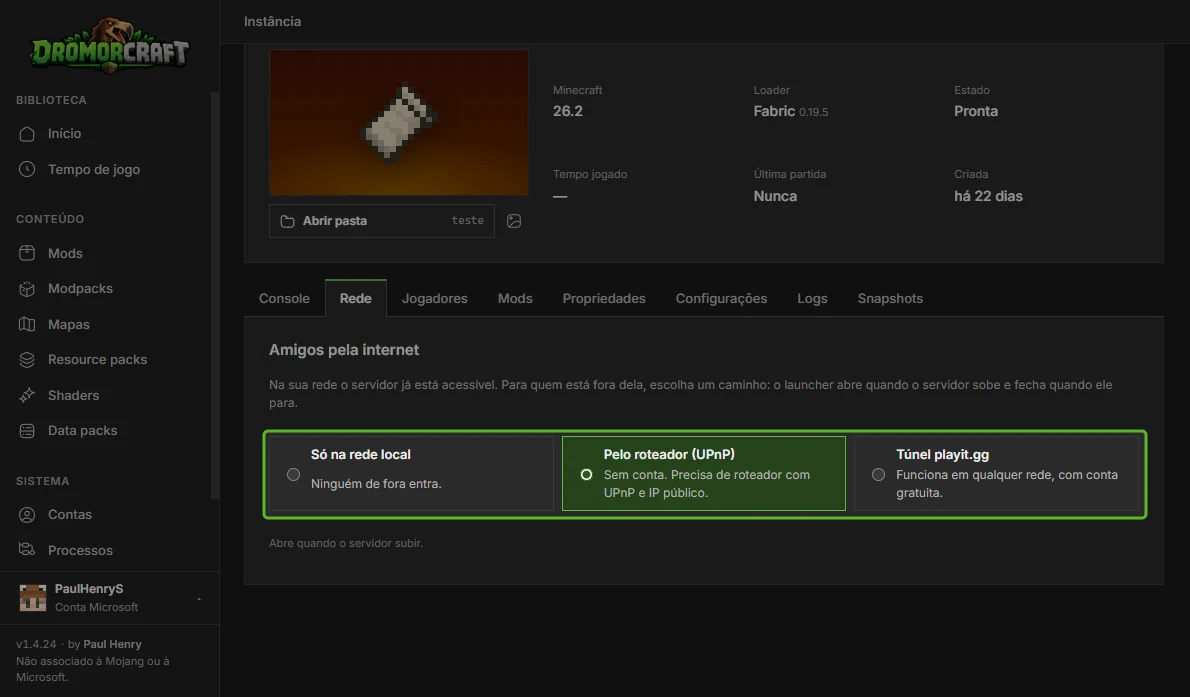Screen dimensions: 1190x697
Task: Click 'Abre quando o servidor subir.' note
Action: click(346, 544)
